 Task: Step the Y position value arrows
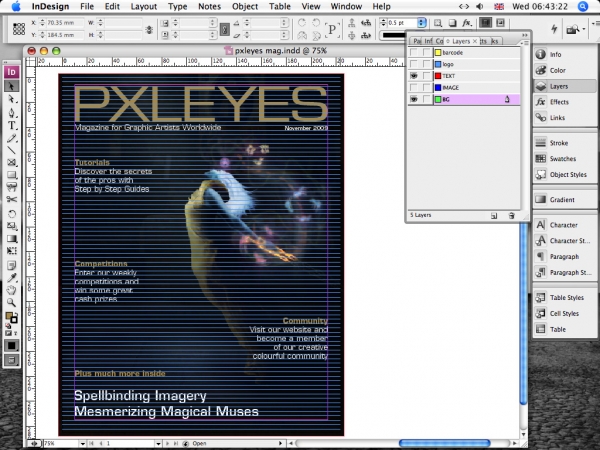coord(42,35)
